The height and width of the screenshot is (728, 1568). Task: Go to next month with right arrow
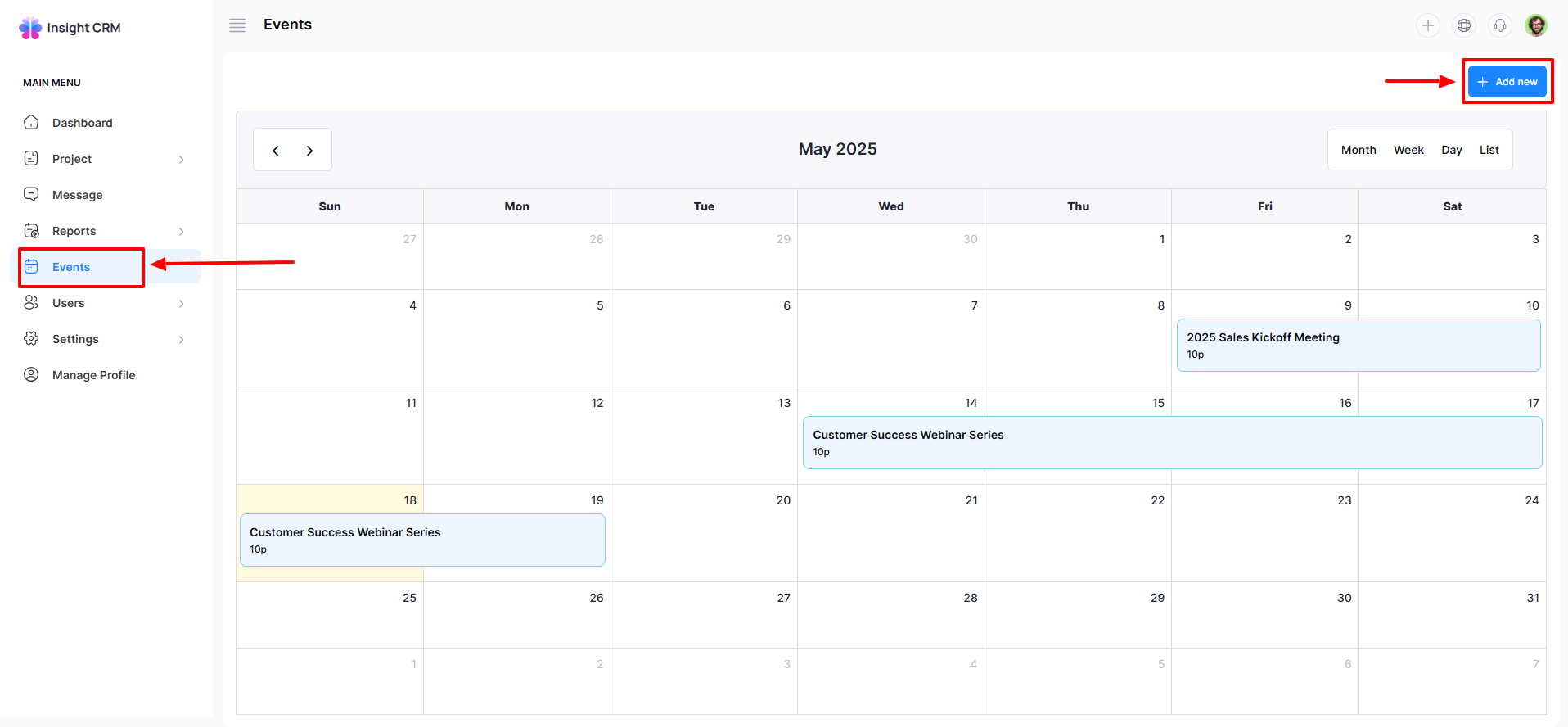309,151
